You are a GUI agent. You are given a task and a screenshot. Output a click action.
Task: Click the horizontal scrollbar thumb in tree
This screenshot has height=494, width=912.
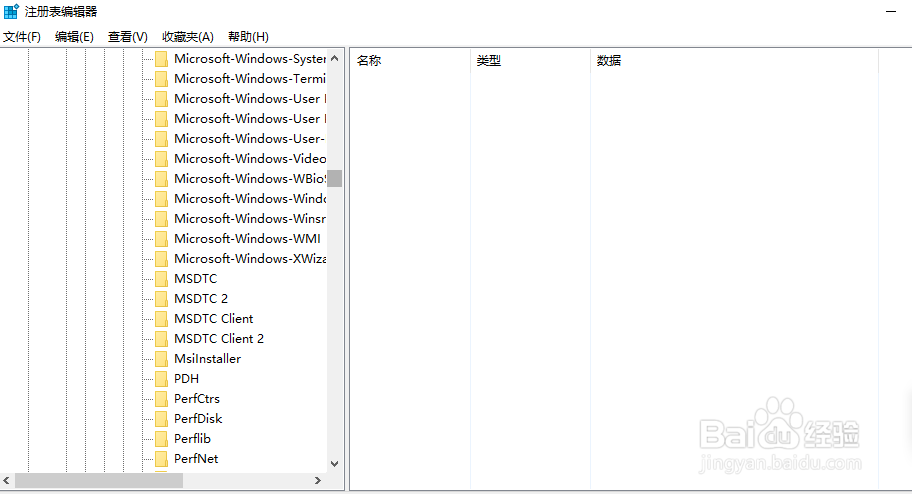pos(99,481)
